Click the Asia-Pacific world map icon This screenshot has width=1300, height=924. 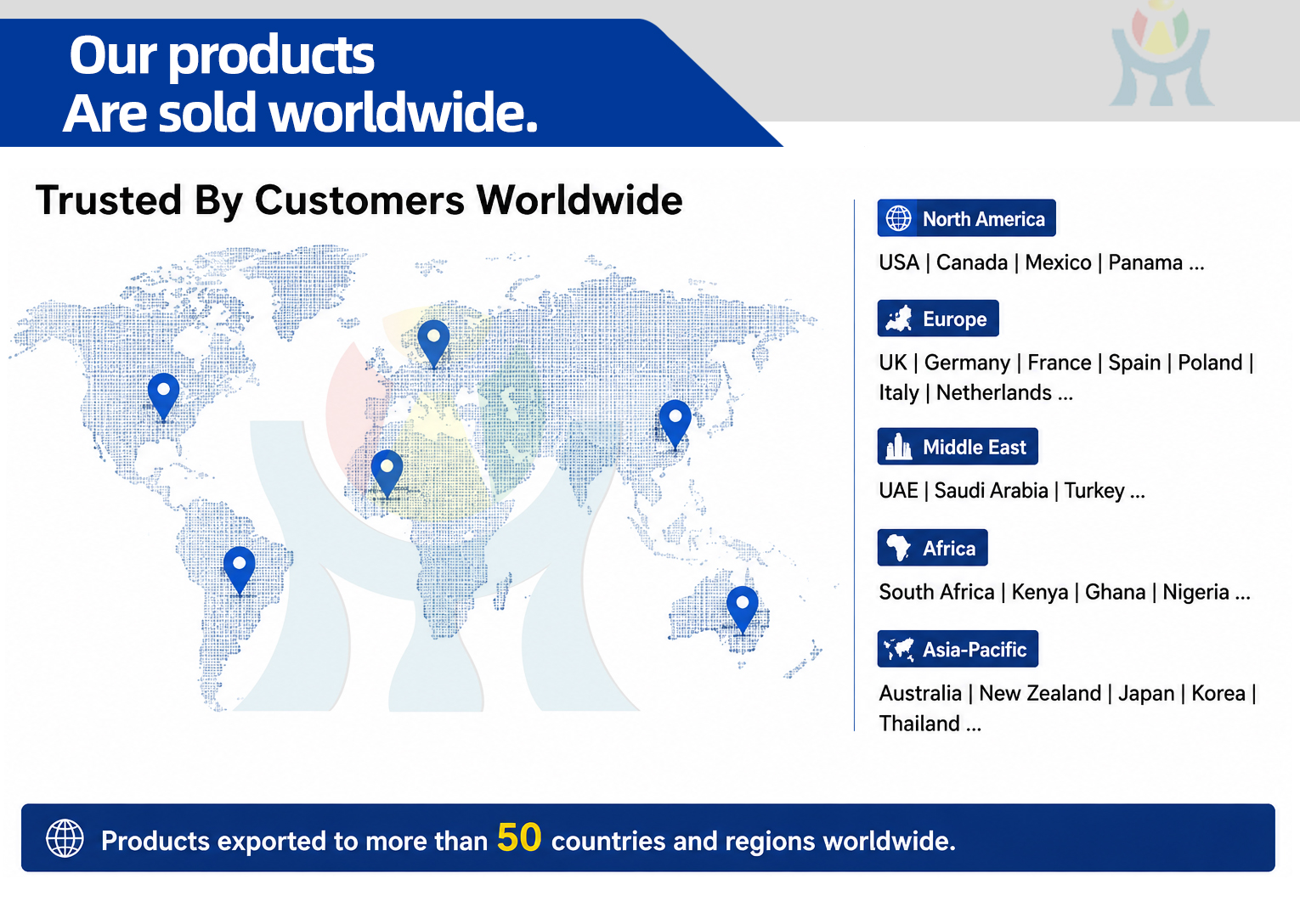point(899,650)
